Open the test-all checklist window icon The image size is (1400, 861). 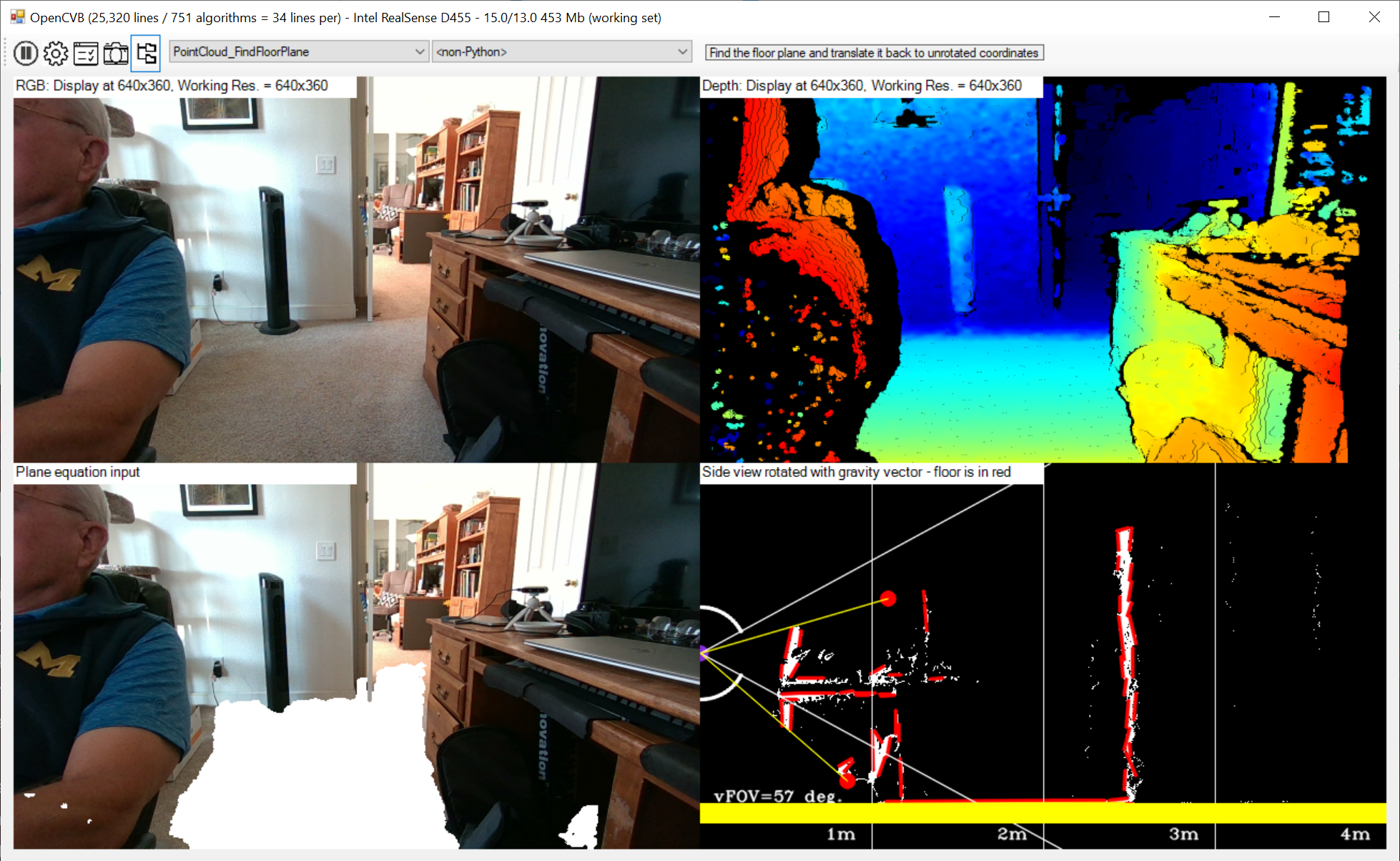click(86, 53)
